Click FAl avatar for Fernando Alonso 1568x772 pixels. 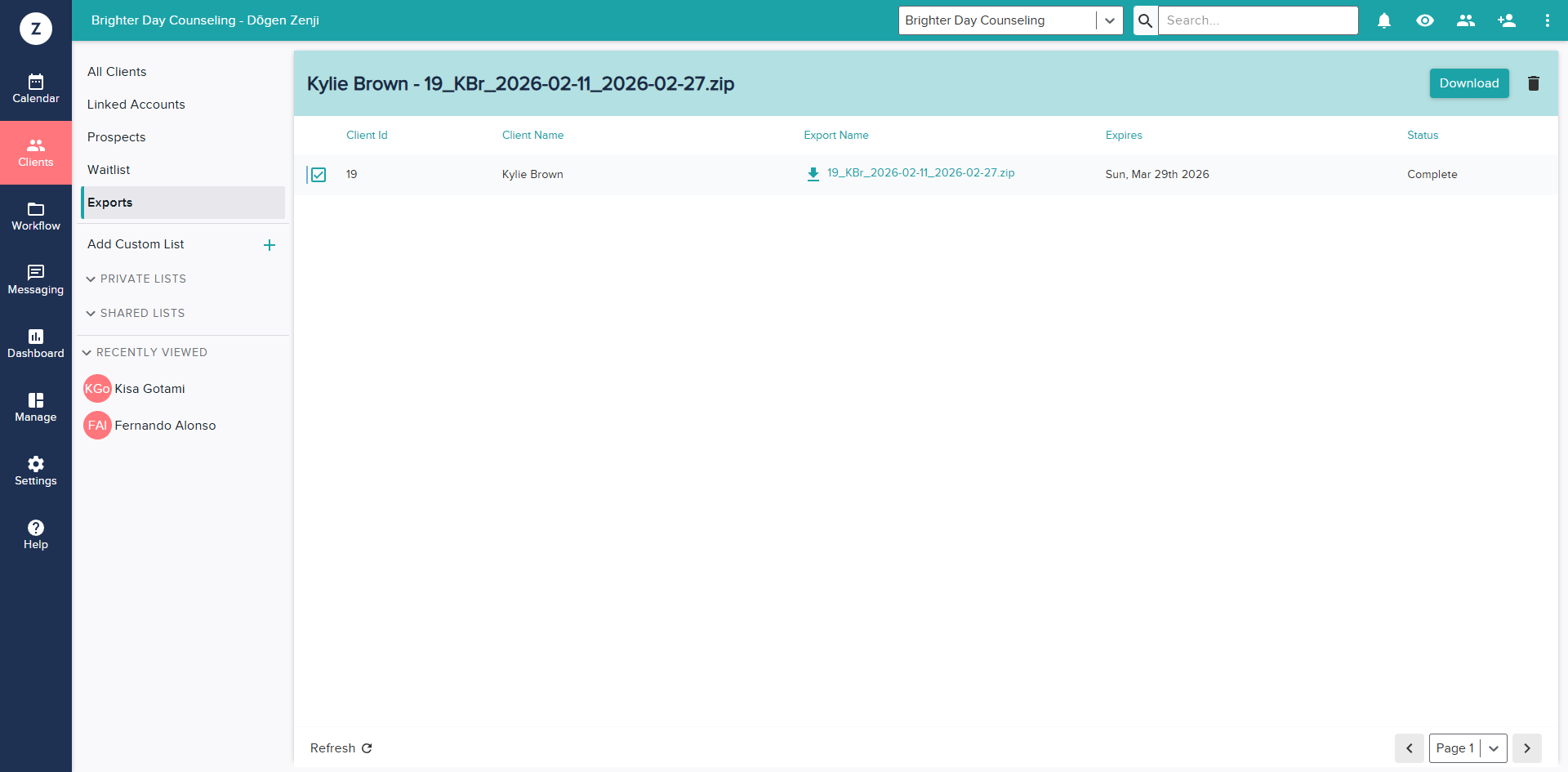coord(97,426)
